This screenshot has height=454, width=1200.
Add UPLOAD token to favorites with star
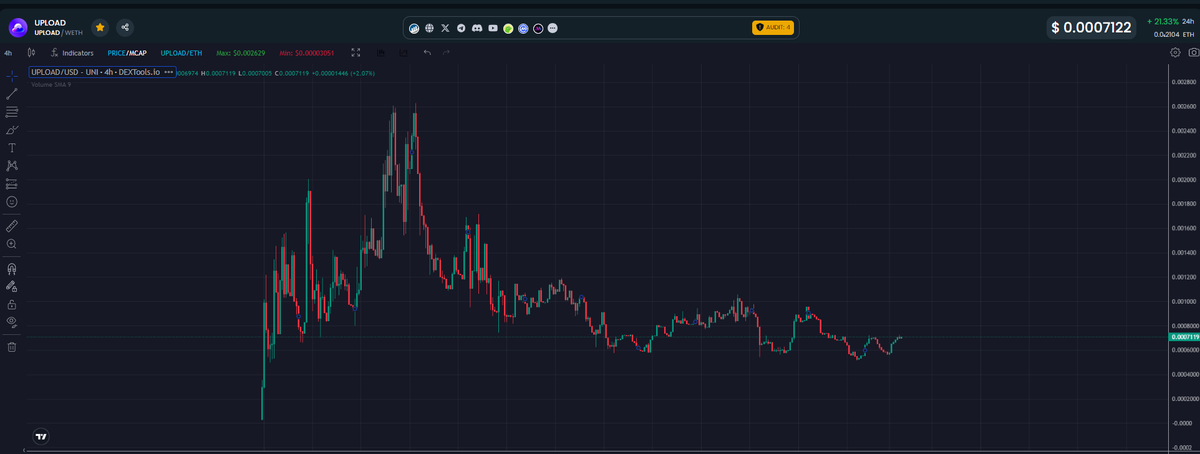point(100,27)
